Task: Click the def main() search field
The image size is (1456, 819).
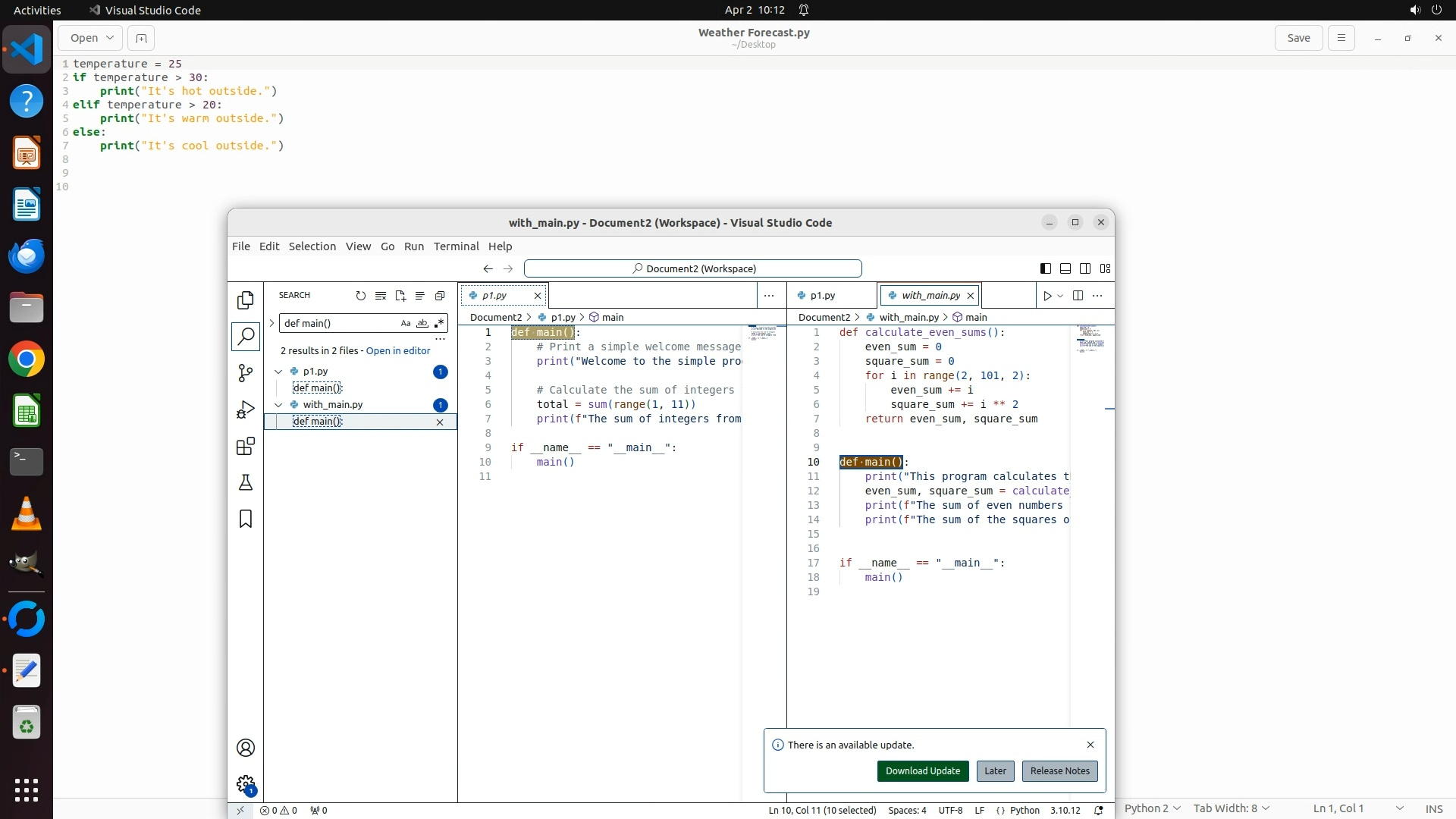Action: (337, 324)
